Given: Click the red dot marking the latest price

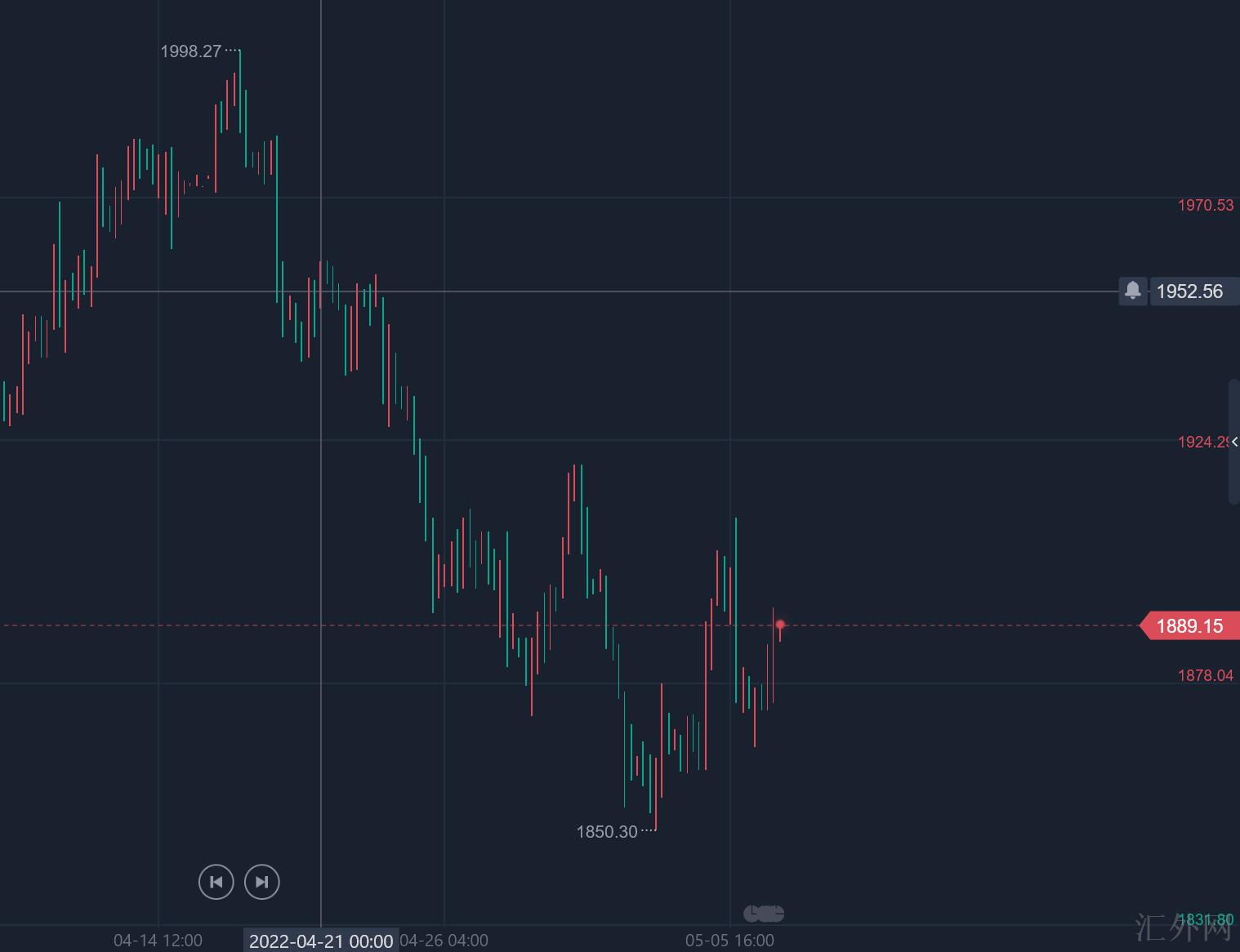Looking at the screenshot, I should coord(780,625).
